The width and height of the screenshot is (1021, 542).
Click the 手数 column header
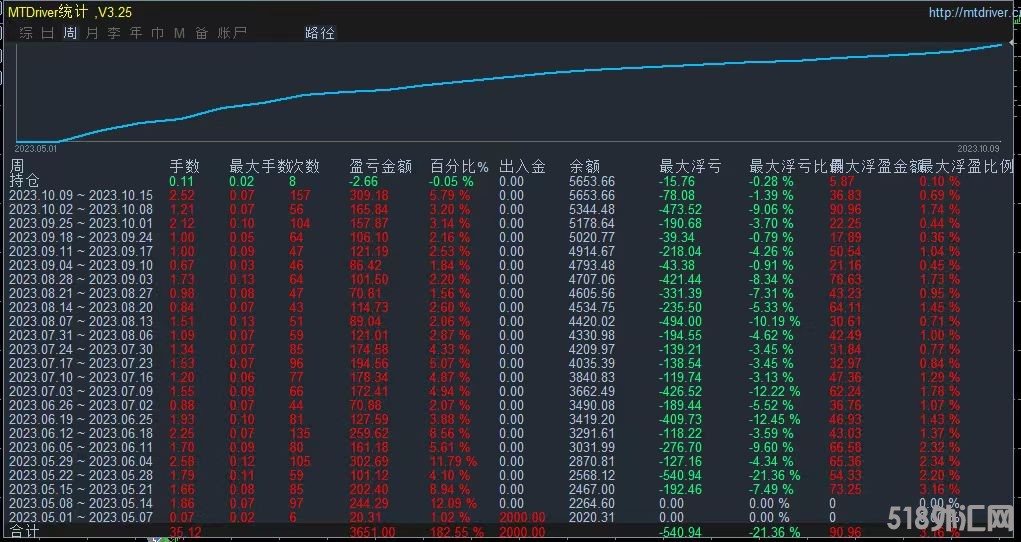pyautogui.click(x=185, y=166)
